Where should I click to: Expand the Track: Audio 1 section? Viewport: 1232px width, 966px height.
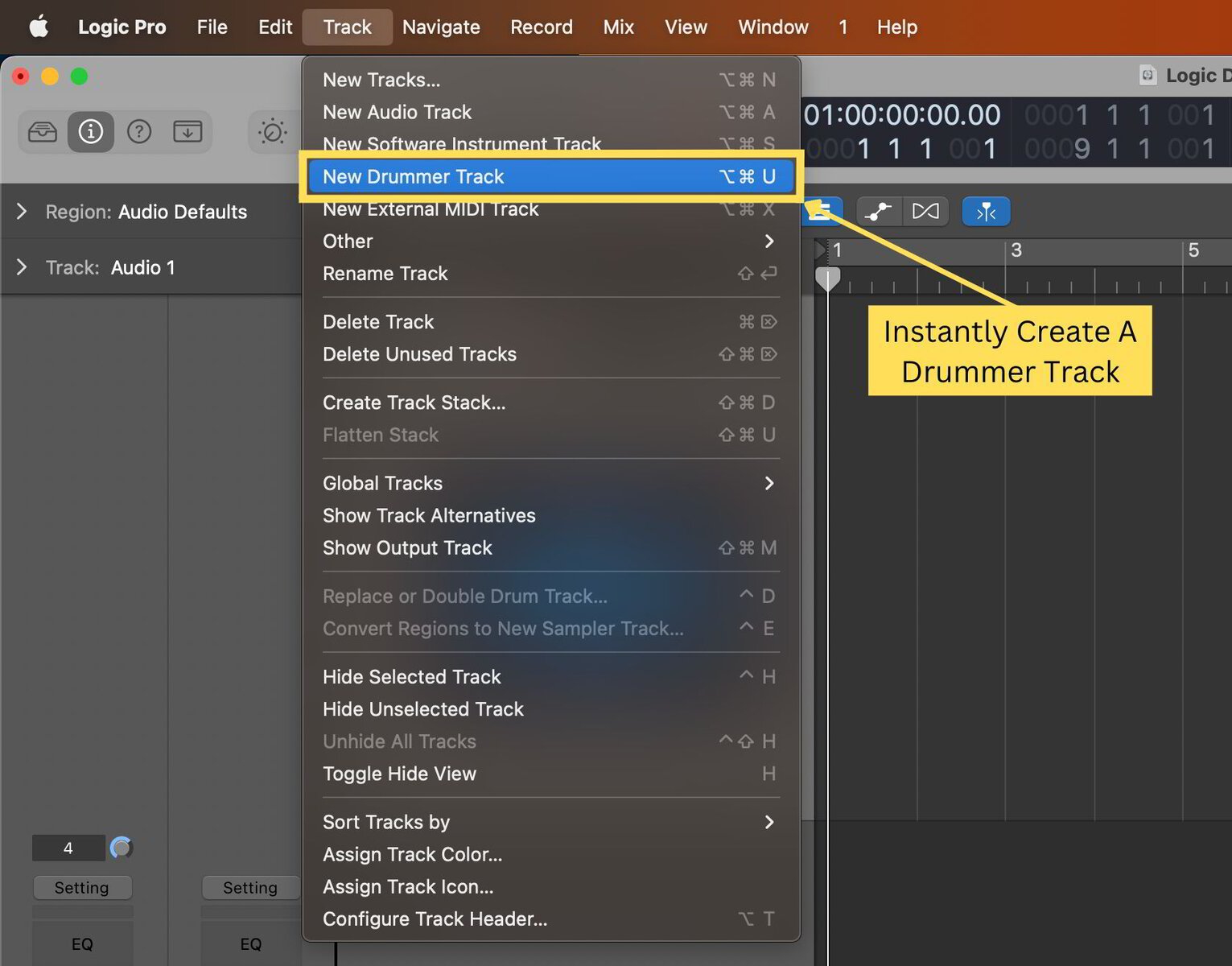(x=20, y=267)
